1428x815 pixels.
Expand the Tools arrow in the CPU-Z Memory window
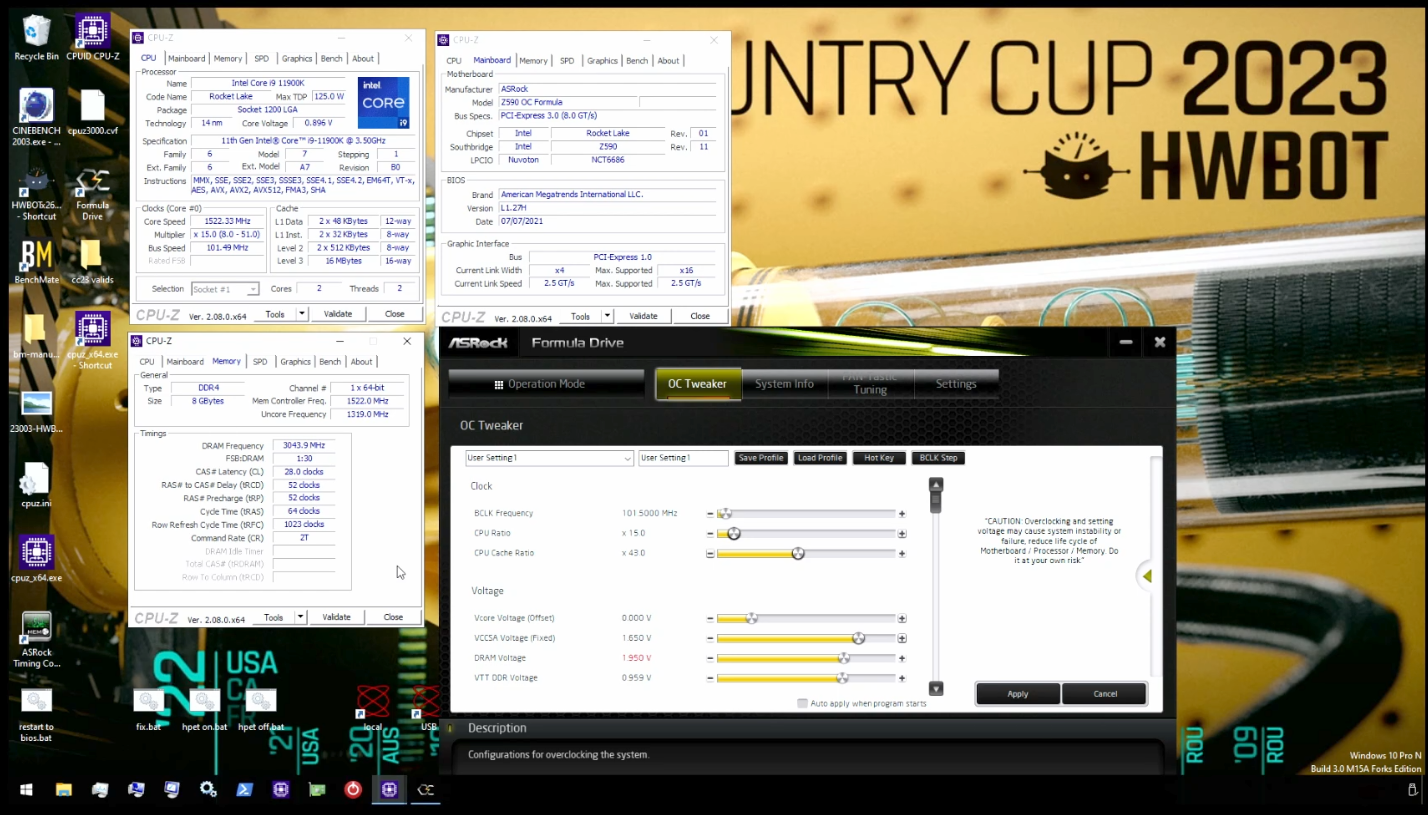click(x=300, y=617)
